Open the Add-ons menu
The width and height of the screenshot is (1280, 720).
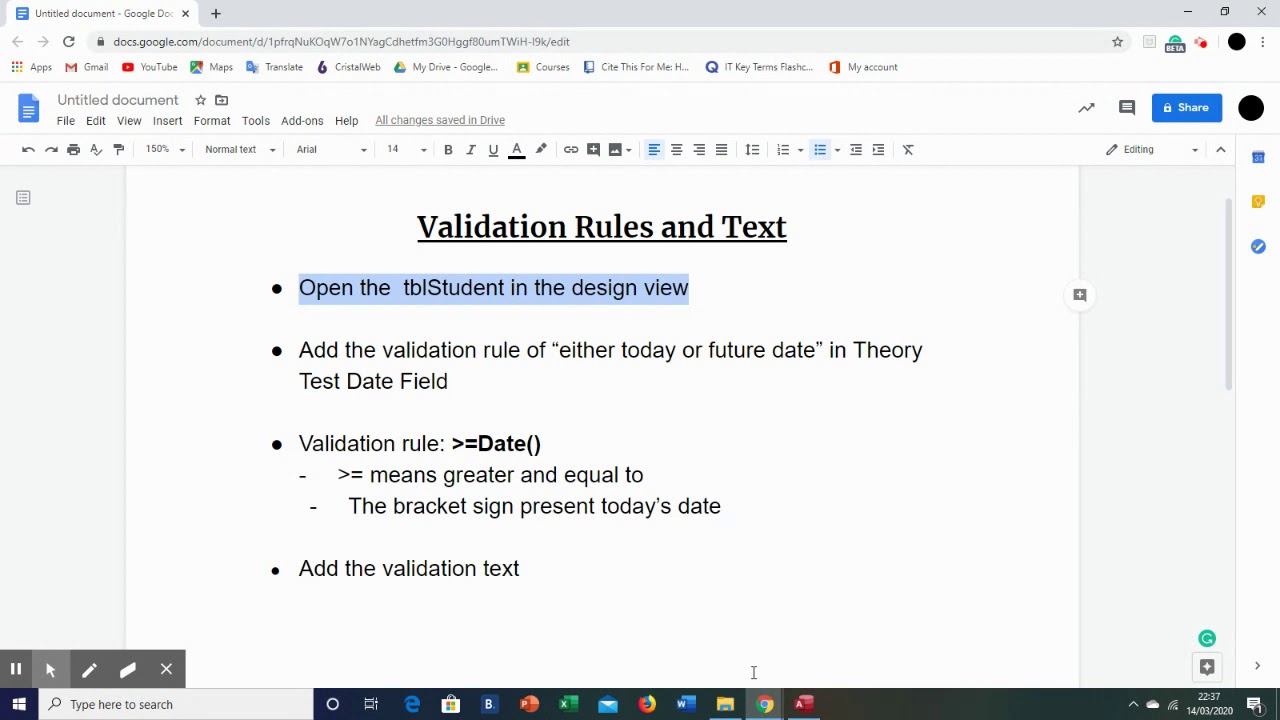(x=302, y=121)
